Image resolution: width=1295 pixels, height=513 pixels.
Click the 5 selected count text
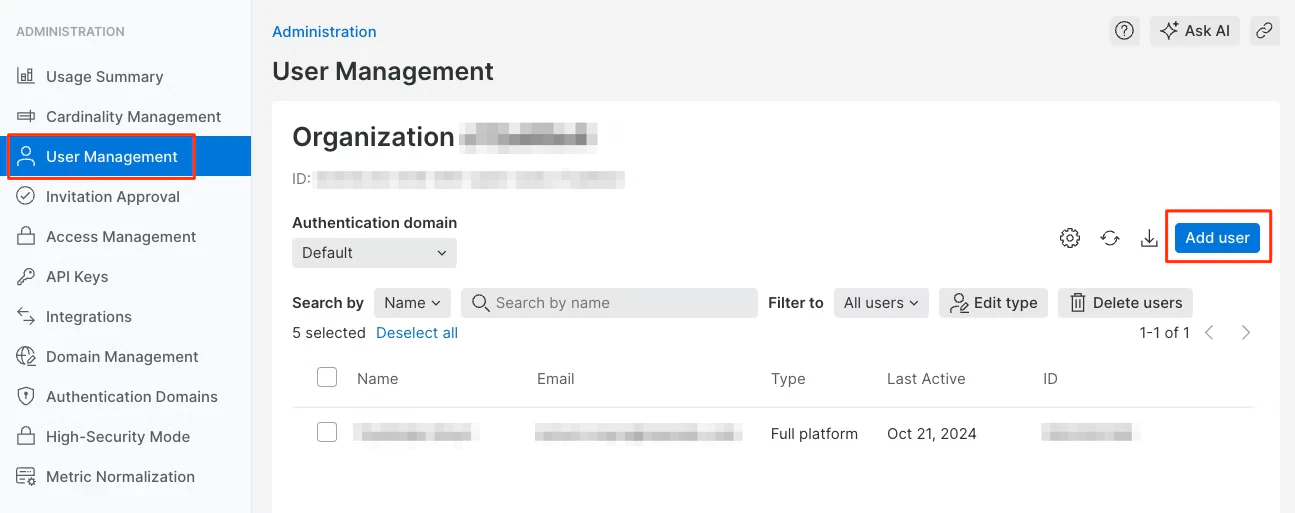pos(329,333)
